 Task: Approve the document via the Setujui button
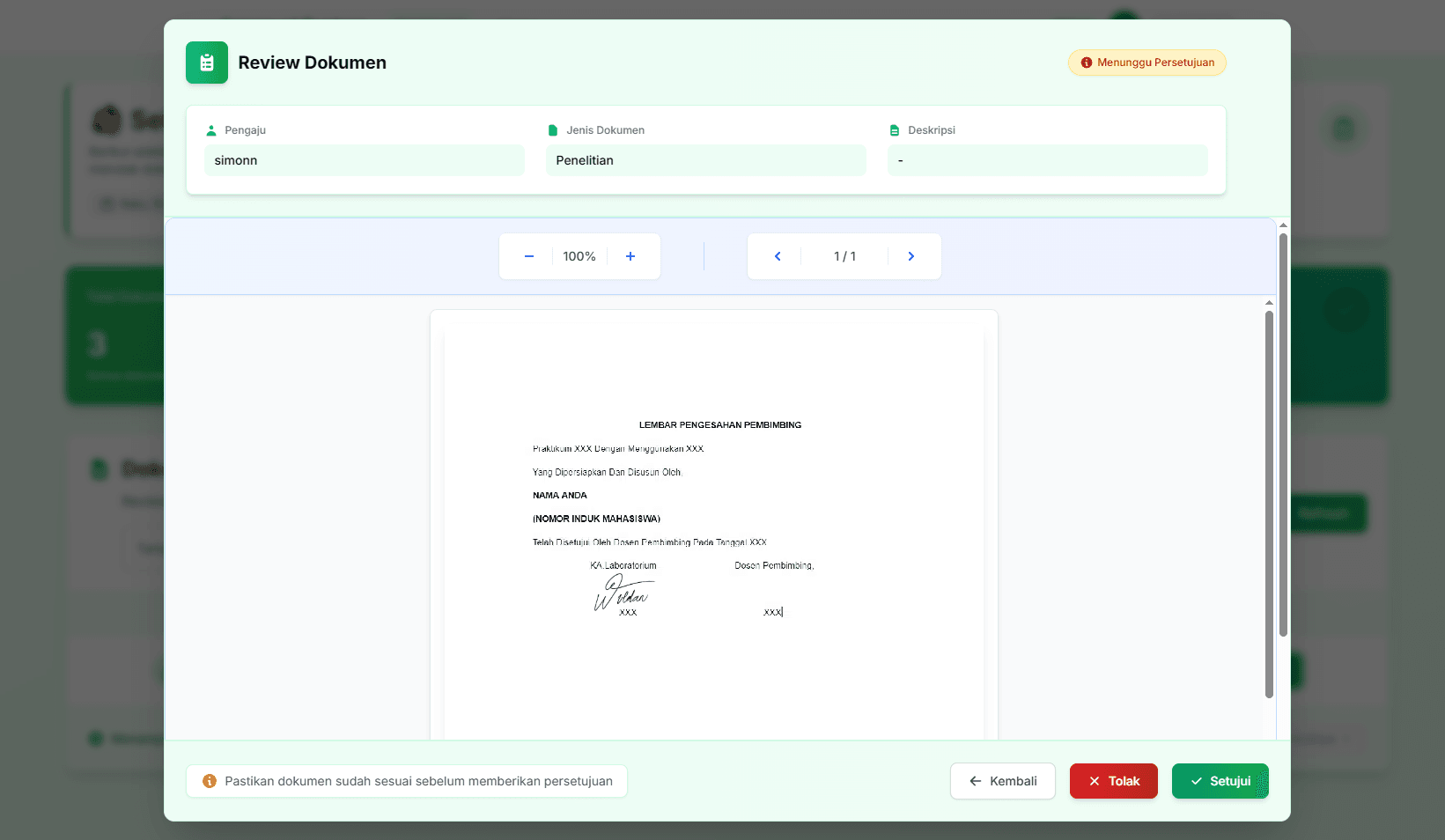(1220, 781)
